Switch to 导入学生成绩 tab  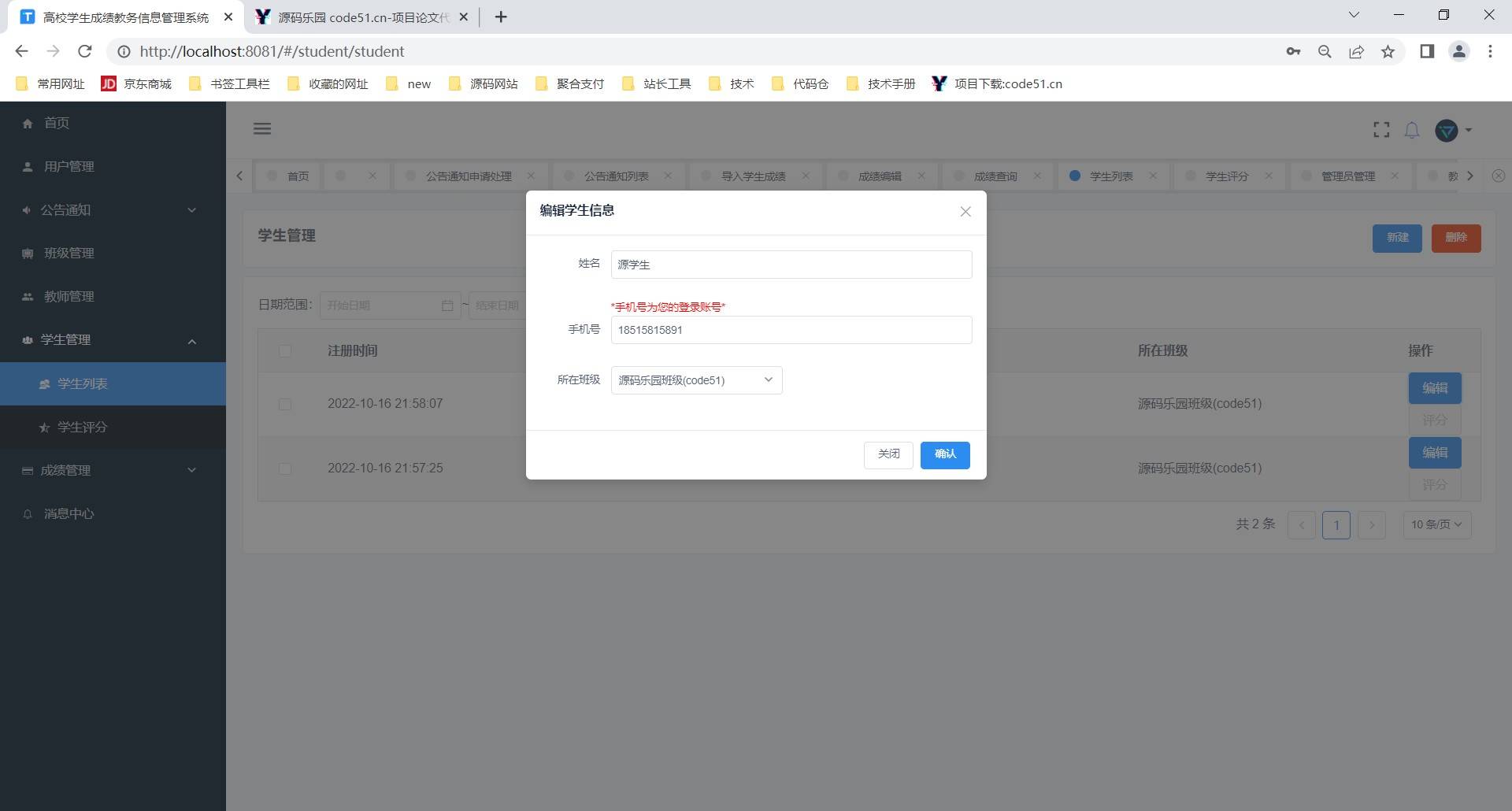coord(754,176)
